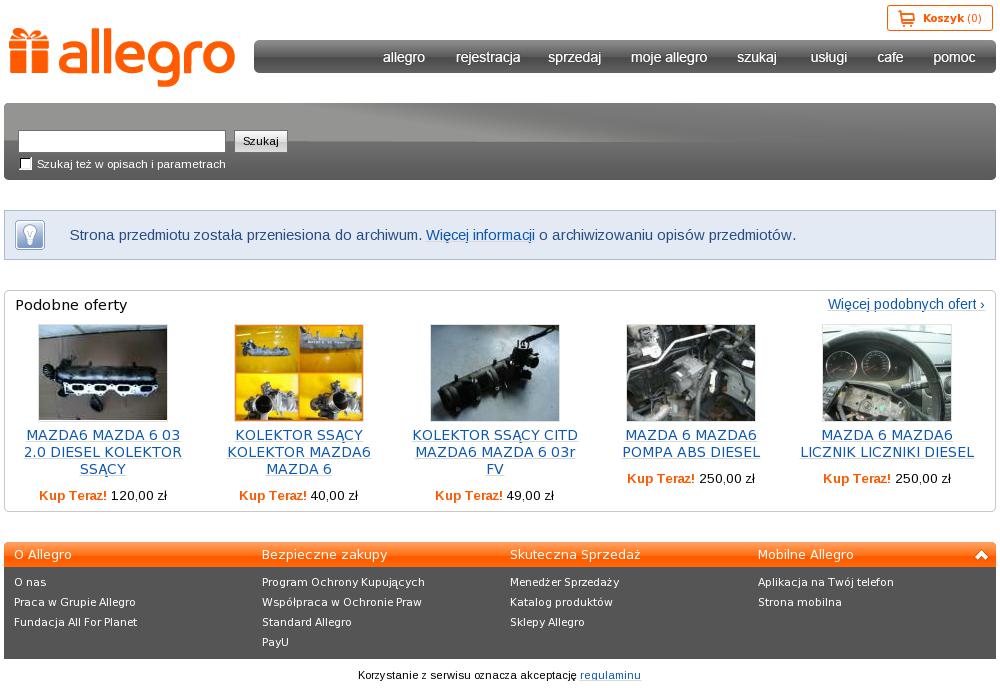Open 'MAZDA 6 MAZDA6 POMPA ABS DIESEL' link
This screenshot has width=1000, height=695.
click(x=691, y=444)
